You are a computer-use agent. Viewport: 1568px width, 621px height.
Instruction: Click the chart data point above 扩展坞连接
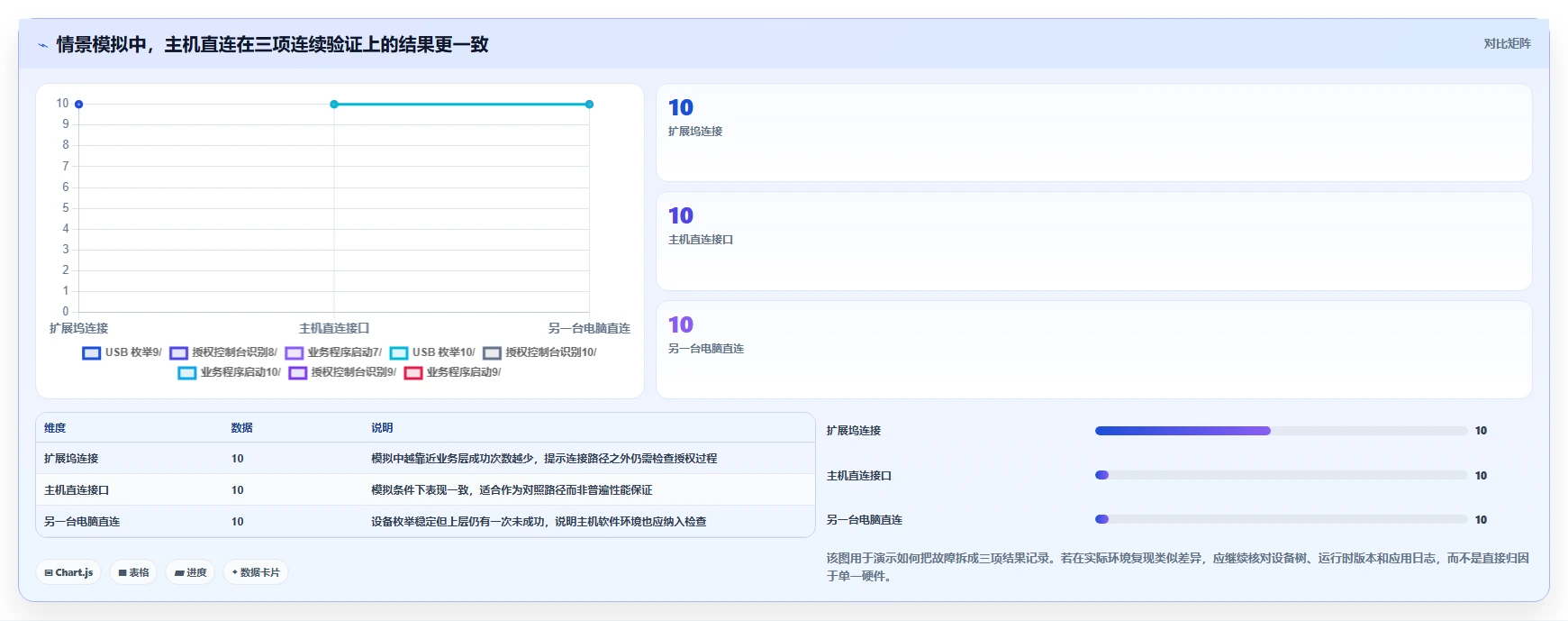79,105
